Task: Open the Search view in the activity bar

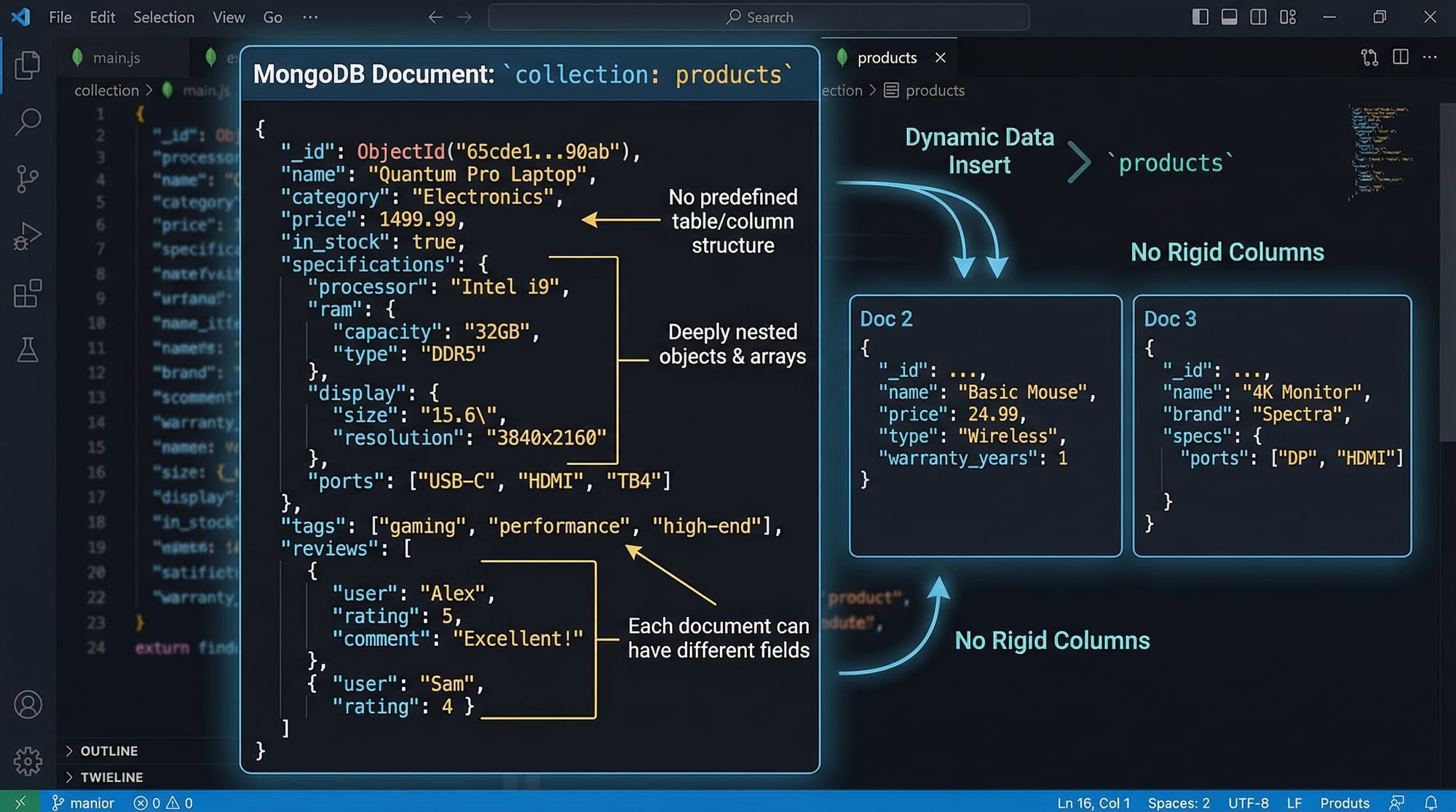Action: (28, 122)
